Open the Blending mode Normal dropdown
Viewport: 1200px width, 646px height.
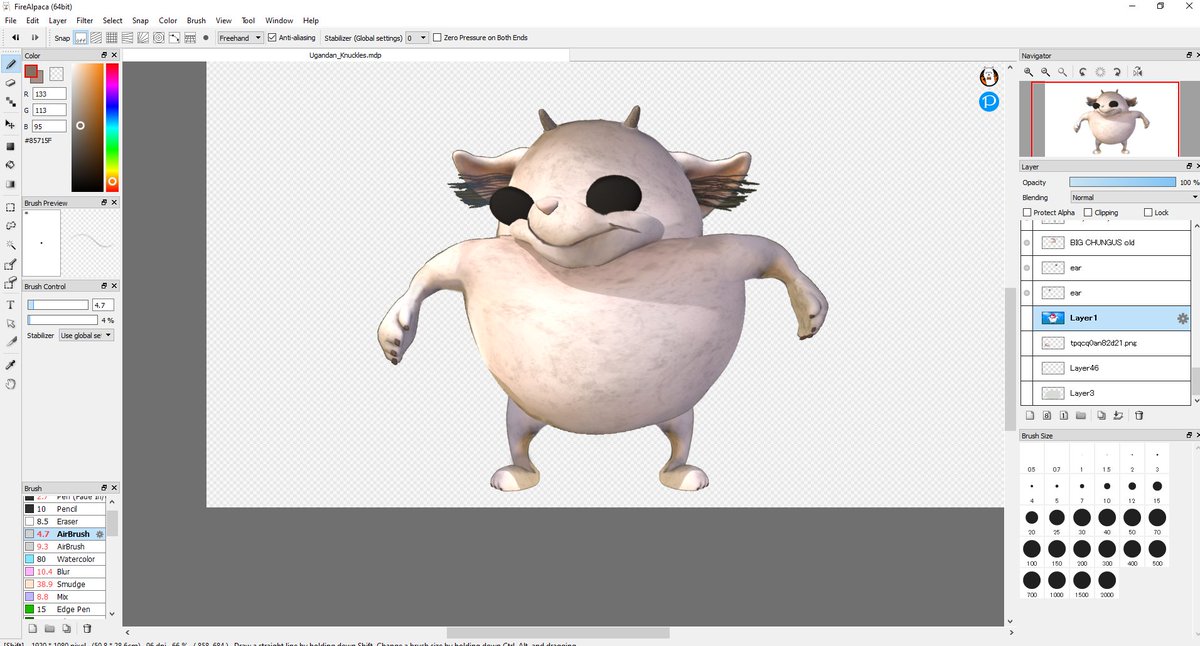pos(1134,198)
